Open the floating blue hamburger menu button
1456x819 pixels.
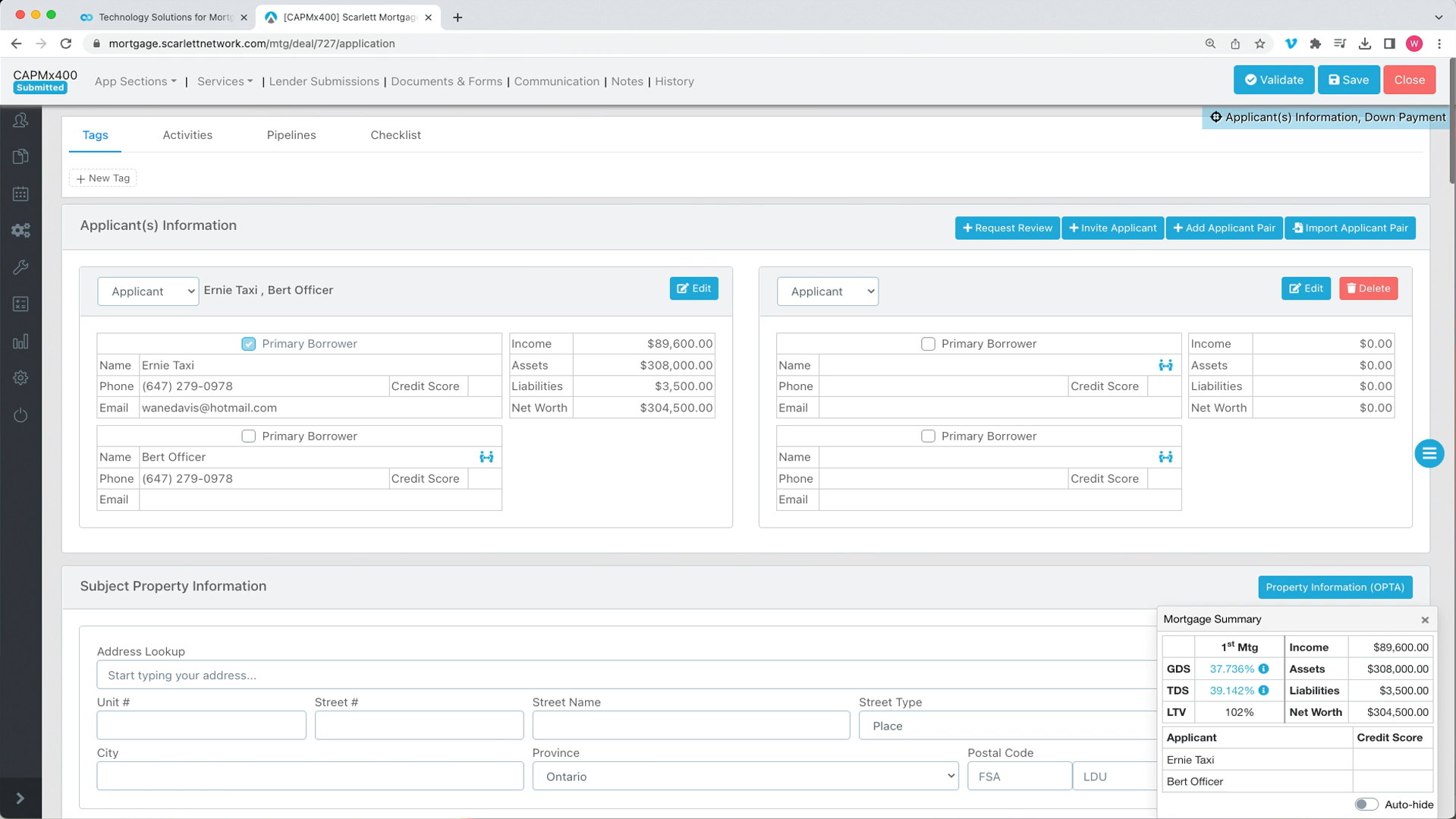tap(1429, 454)
